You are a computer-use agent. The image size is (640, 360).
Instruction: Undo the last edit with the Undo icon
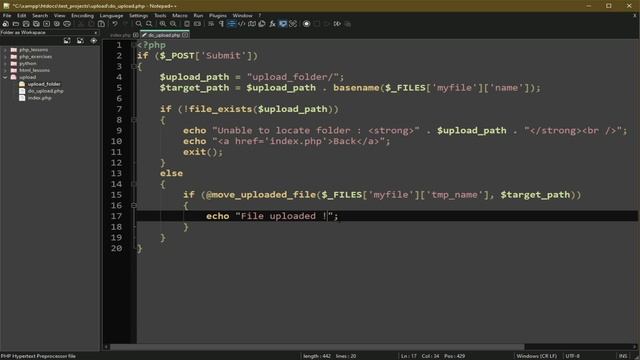115,24
